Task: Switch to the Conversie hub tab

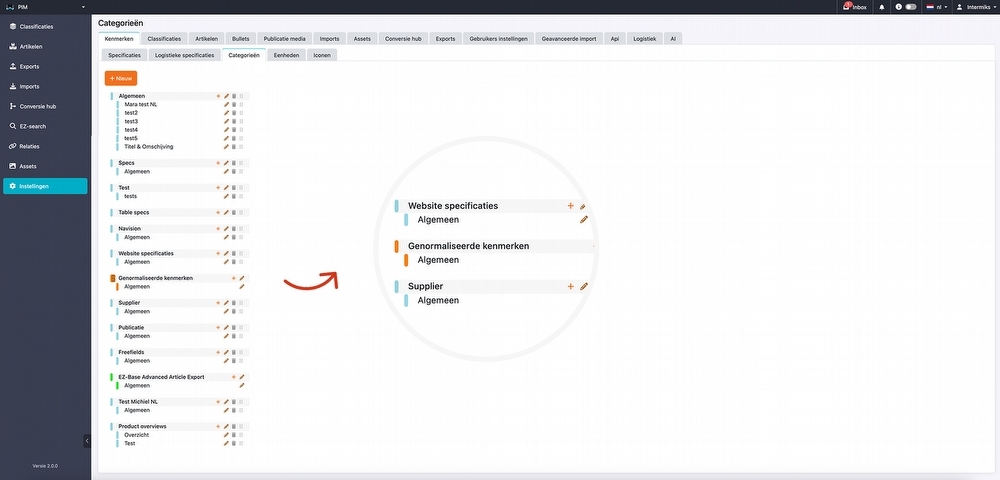Action: 403,39
